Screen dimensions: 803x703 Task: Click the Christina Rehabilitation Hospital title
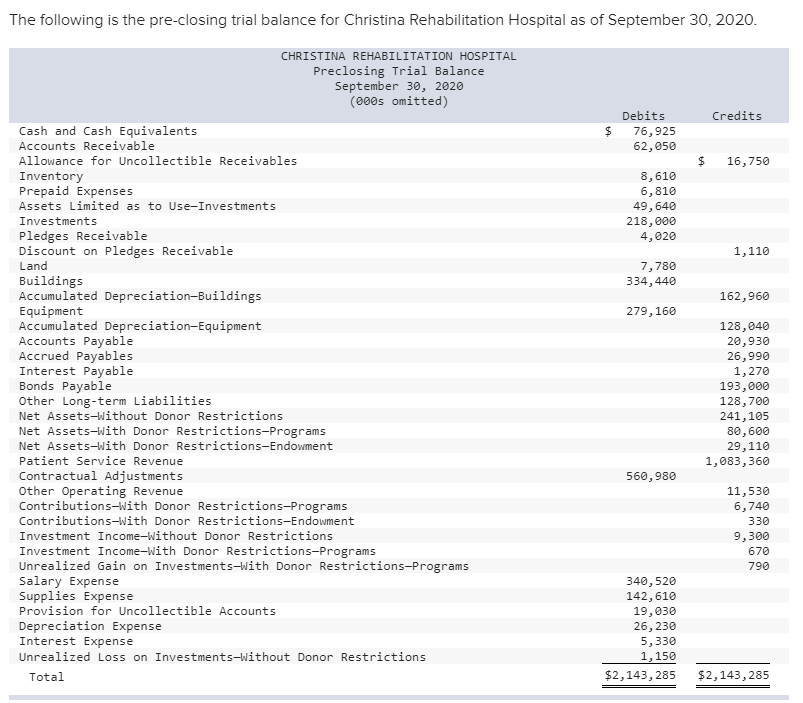pos(398,56)
